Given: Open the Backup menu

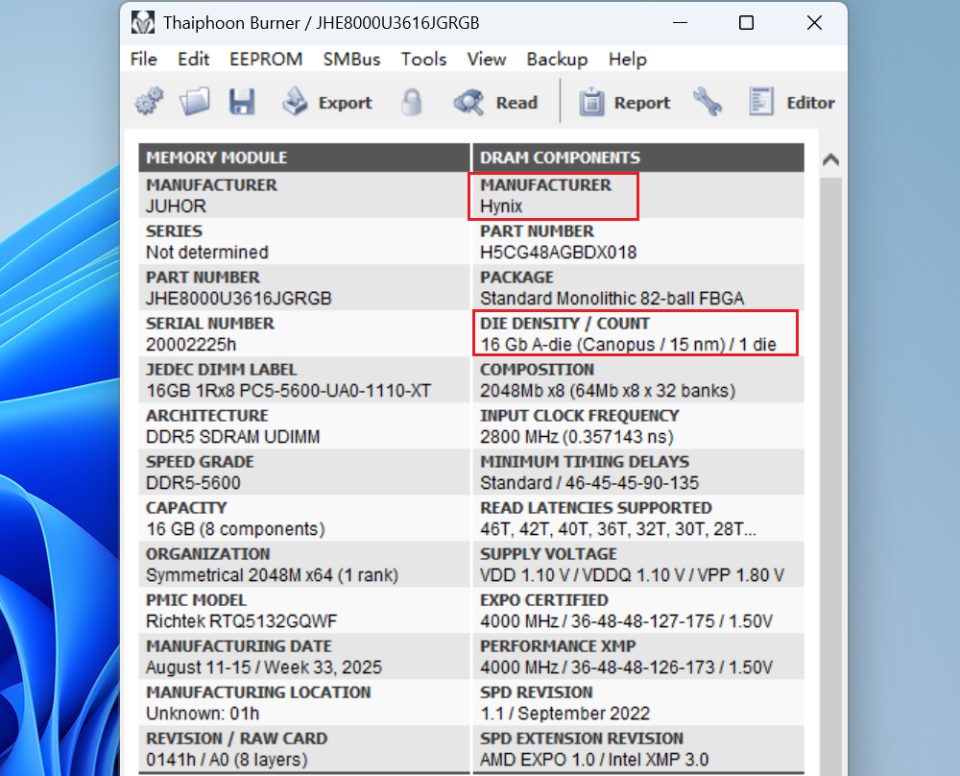Looking at the screenshot, I should tap(557, 59).
